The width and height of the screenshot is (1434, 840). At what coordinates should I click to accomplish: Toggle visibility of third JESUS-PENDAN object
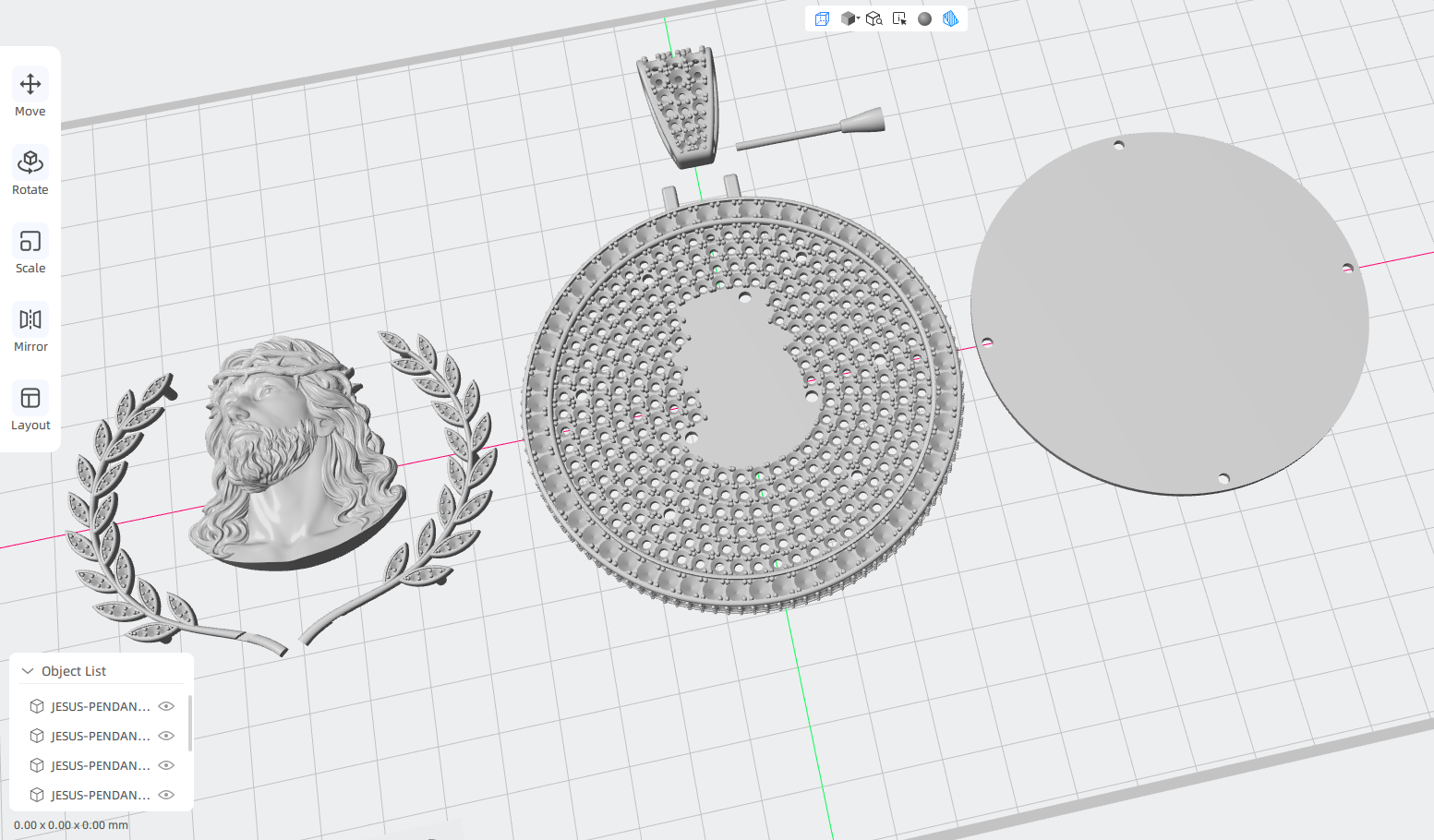(x=166, y=765)
